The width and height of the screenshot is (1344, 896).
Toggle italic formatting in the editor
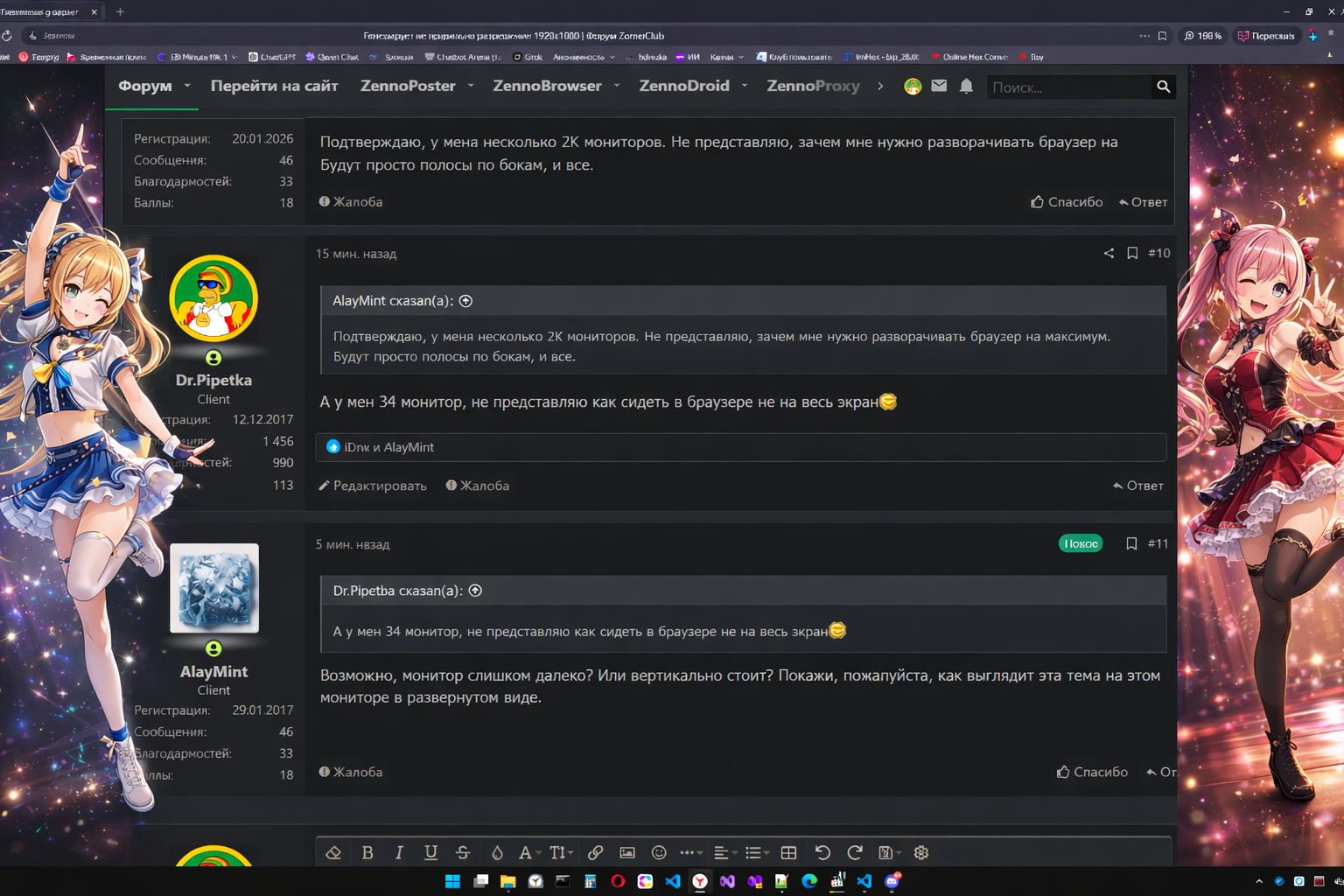pyautogui.click(x=399, y=852)
